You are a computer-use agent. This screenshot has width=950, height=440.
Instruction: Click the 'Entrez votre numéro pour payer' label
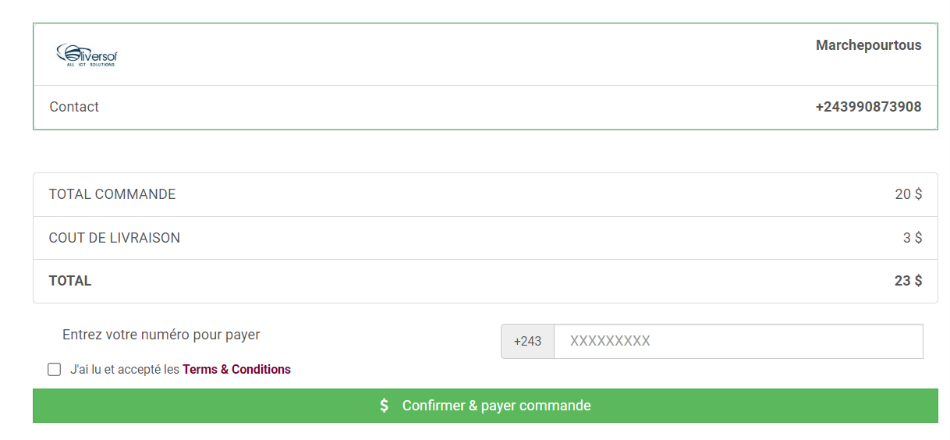pyautogui.click(x=161, y=335)
